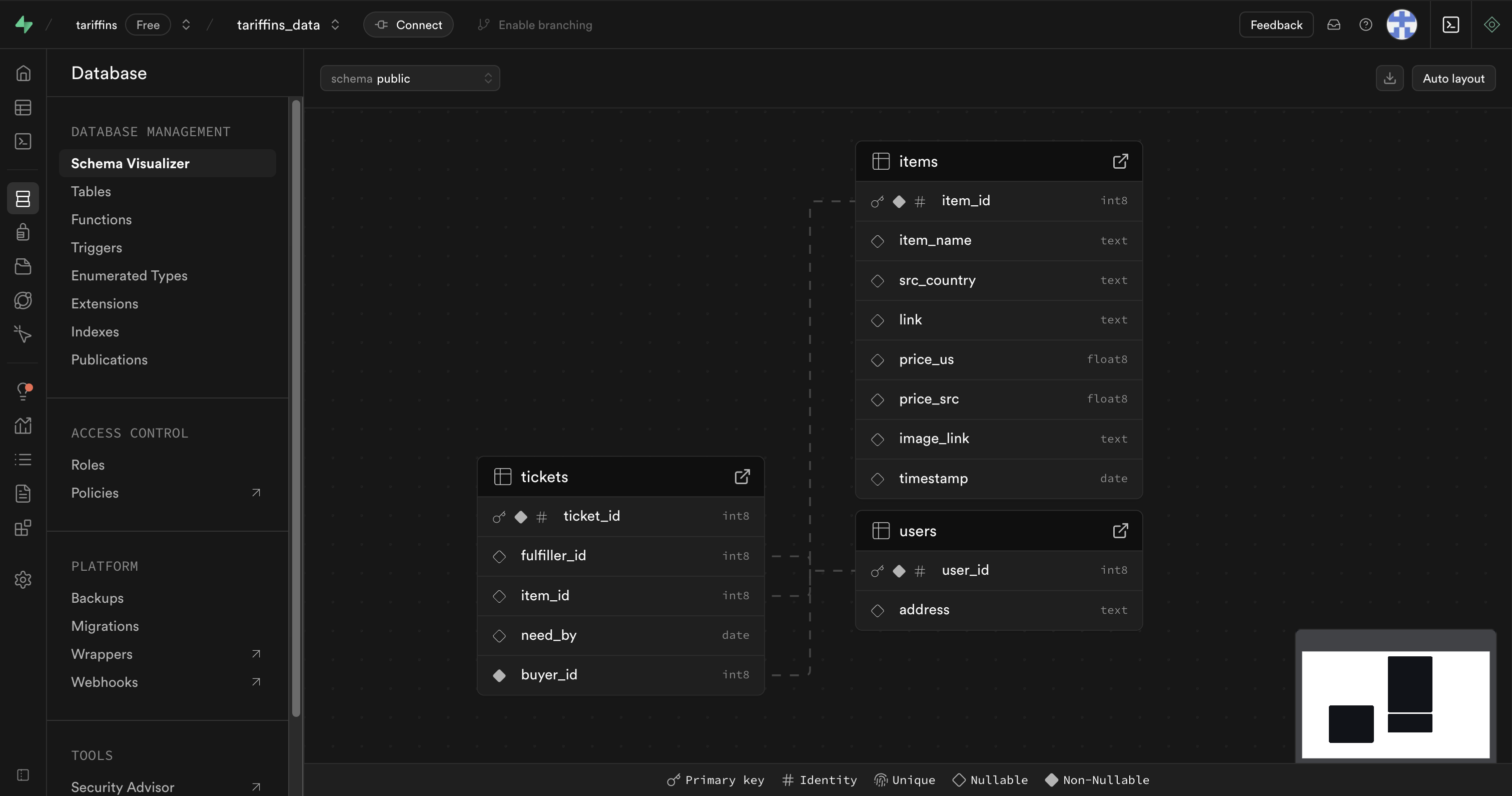Click Enable branching toggle

click(x=535, y=25)
